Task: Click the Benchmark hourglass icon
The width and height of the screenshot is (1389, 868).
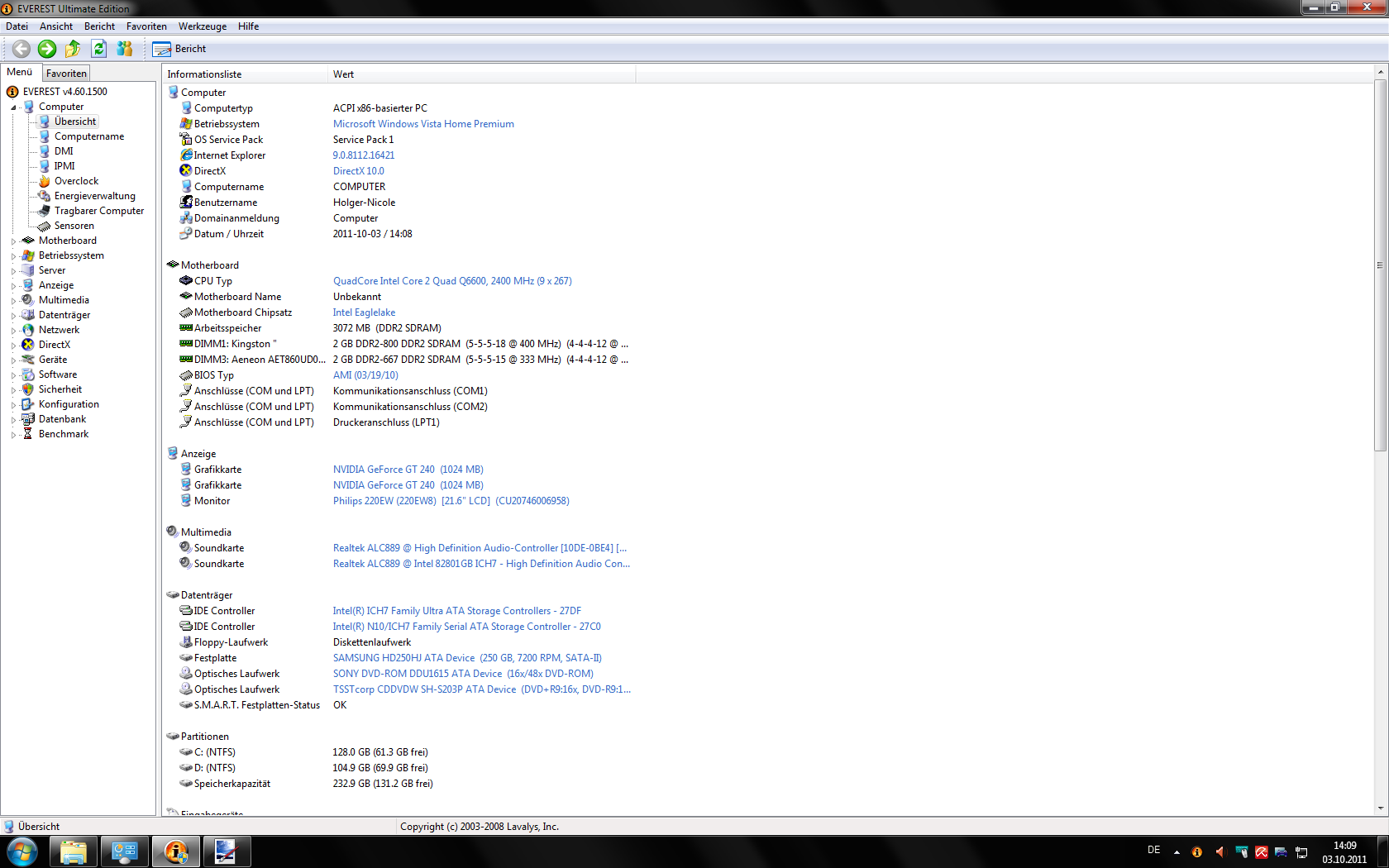Action: pos(28,434)
